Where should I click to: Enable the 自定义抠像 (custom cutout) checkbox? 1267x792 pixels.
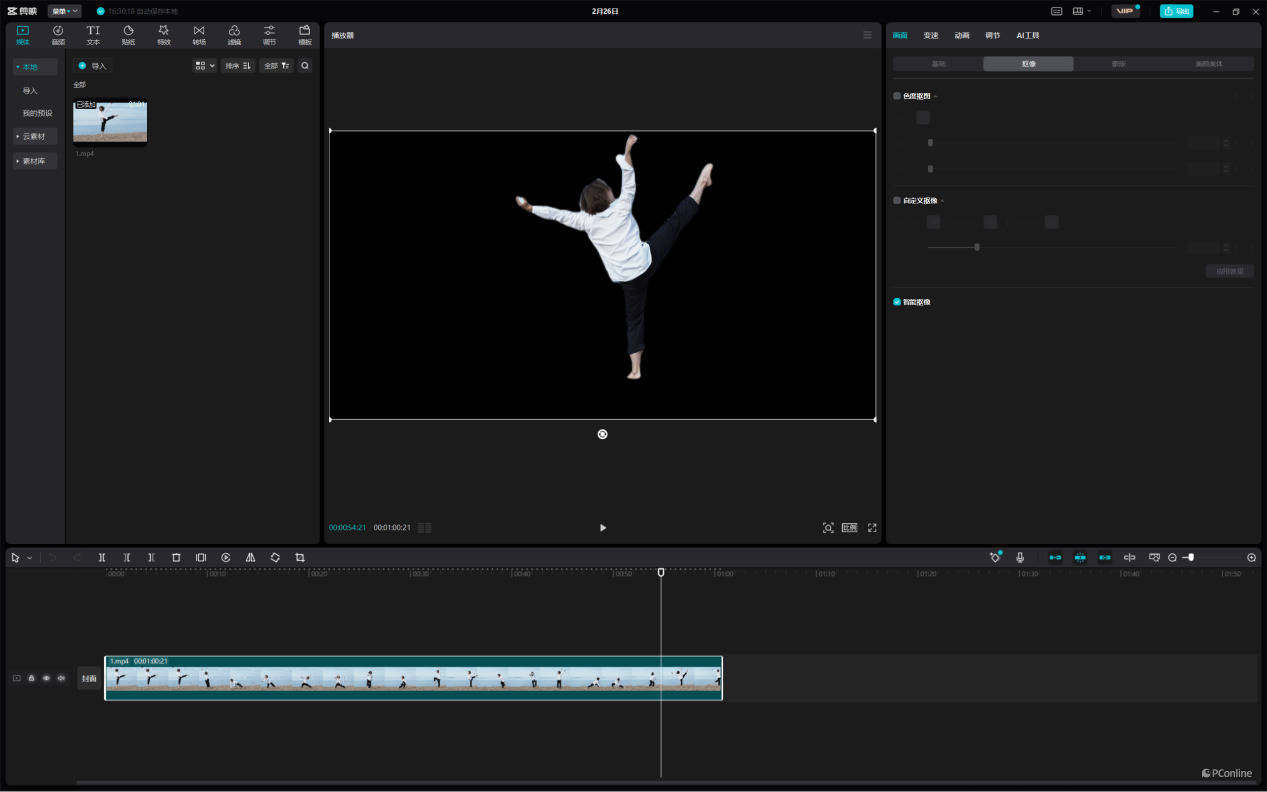[x=897, y=201]
